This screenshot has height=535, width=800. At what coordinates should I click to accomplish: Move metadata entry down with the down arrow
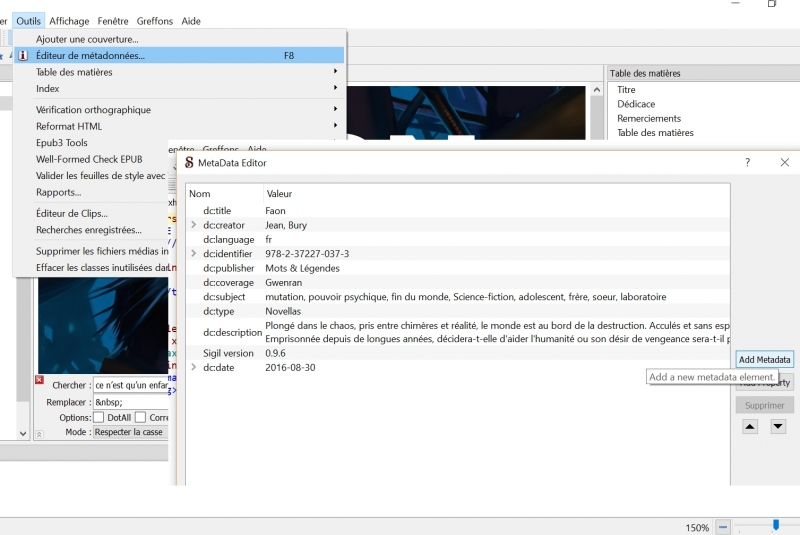pyautogui.click(x=778, y=426)
